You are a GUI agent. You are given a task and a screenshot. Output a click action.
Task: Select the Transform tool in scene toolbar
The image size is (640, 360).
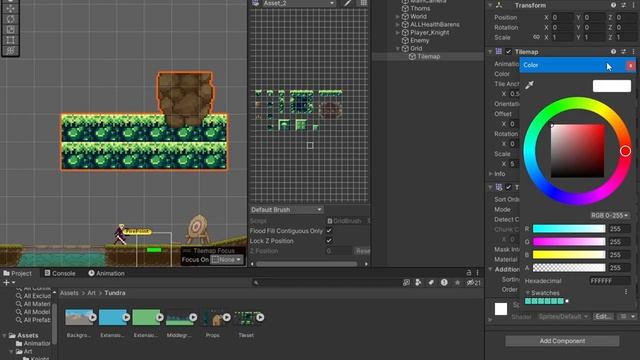pyautogui.click(x=10, y=50)
